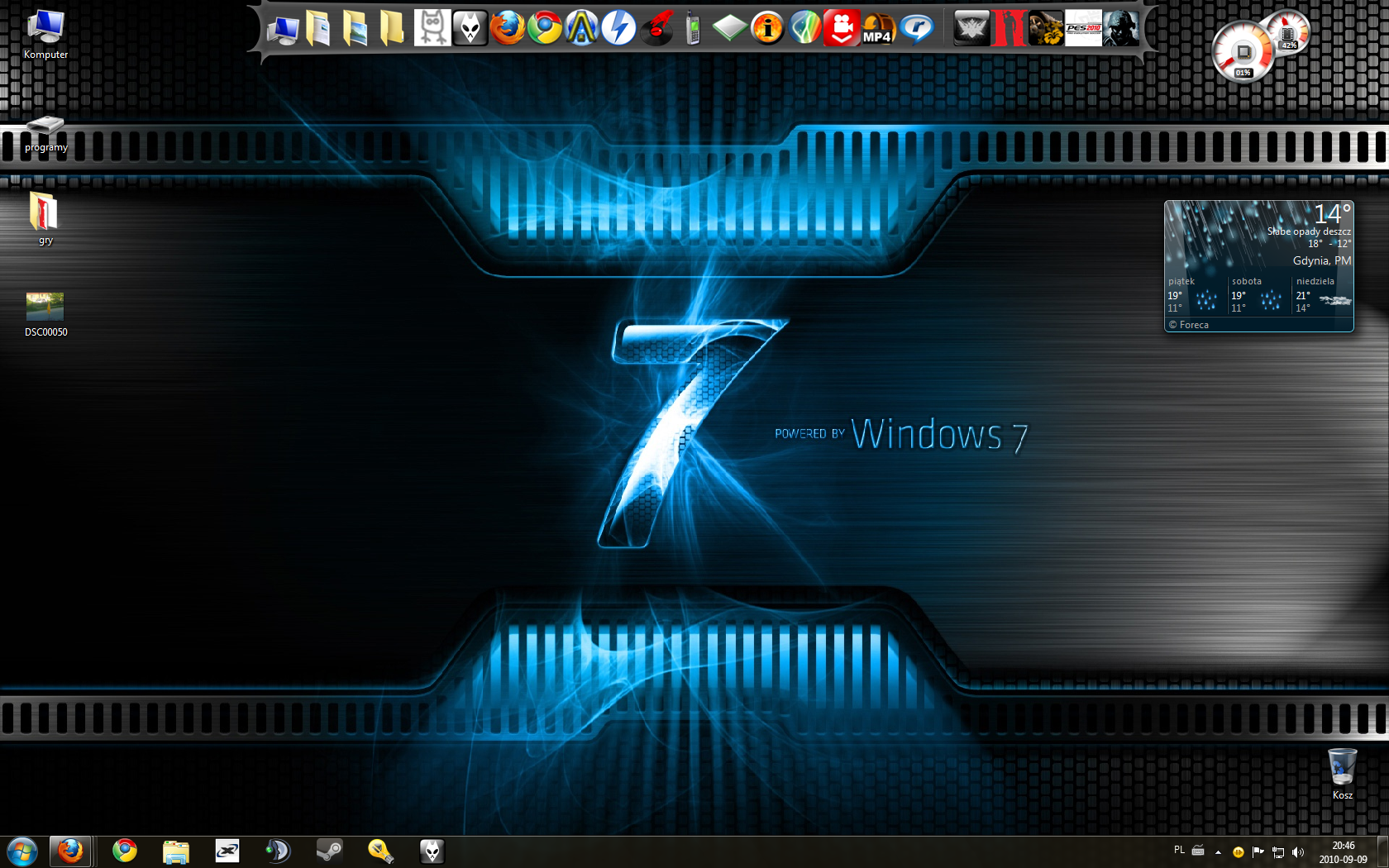The image size is (1389, 868).
Task: Open the yellow-flower game dock icon
Action: pos(1046,28)
